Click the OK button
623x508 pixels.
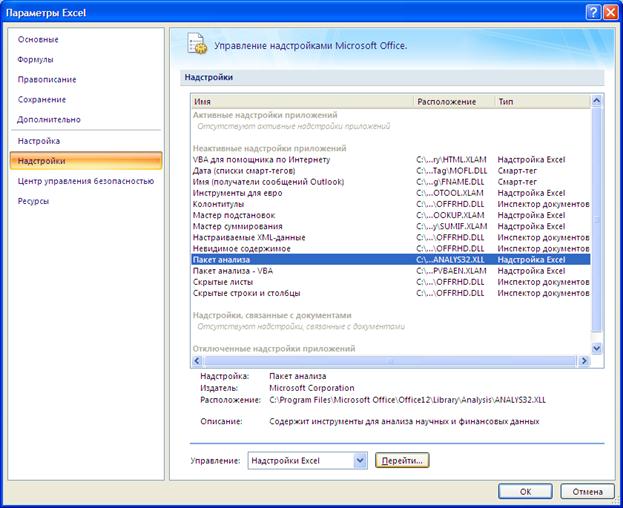525,492
